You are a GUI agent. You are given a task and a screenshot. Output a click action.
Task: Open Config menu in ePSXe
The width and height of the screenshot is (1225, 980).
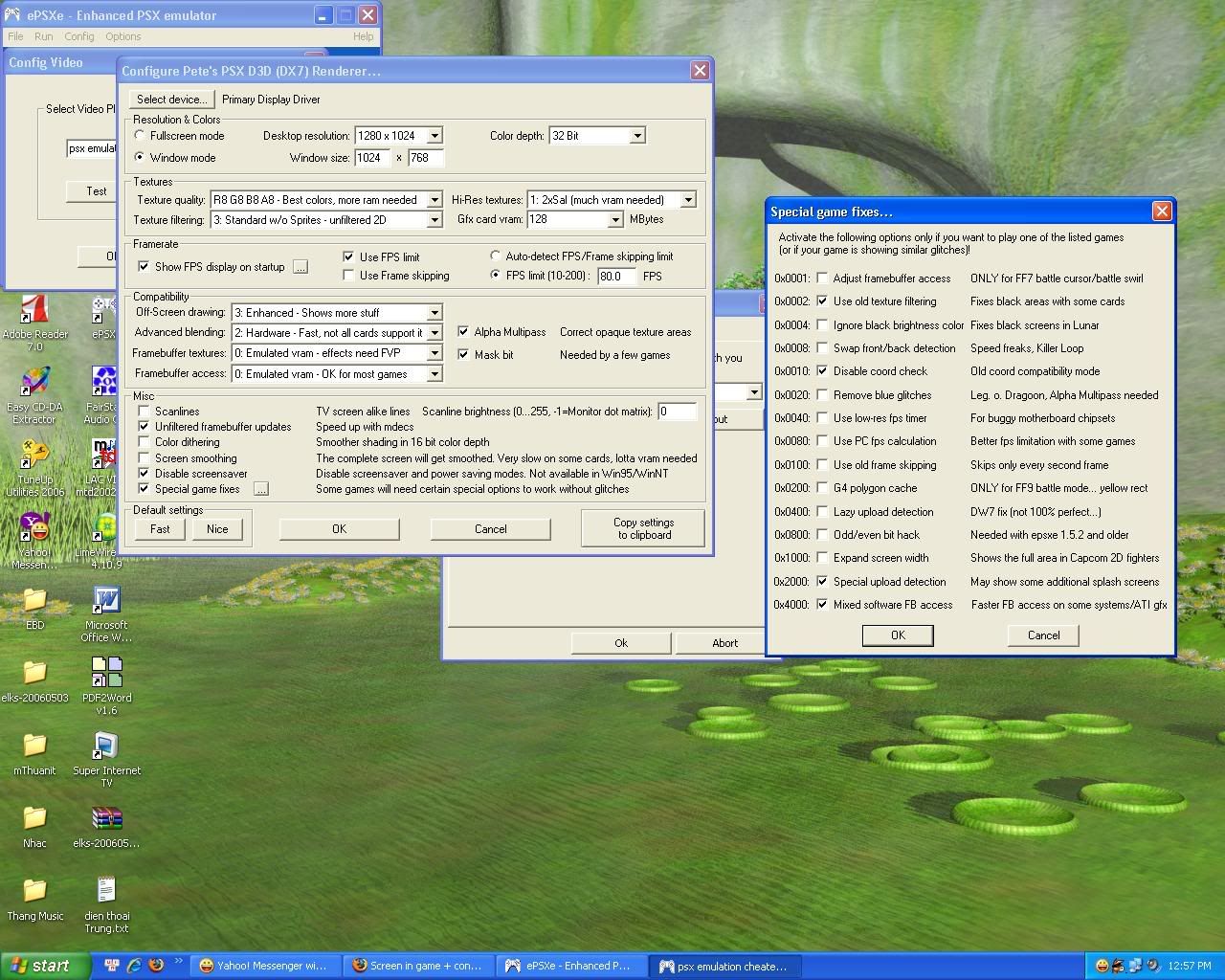(x=79, y=36)
